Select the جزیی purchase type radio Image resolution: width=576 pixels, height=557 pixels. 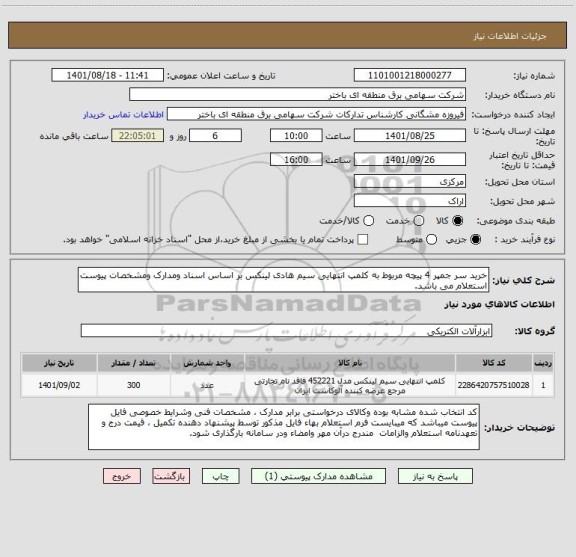(x=476, y=240)
